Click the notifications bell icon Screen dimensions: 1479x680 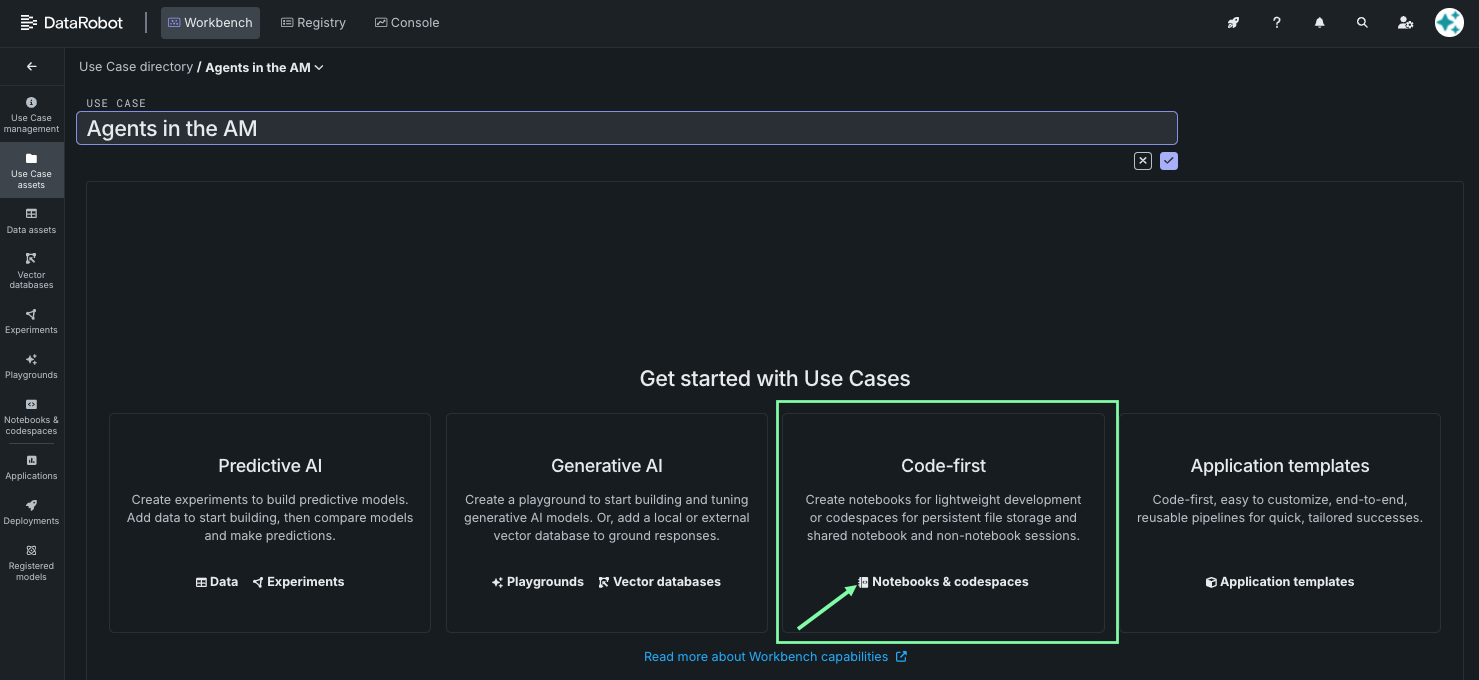click(x=1319, y=23)
